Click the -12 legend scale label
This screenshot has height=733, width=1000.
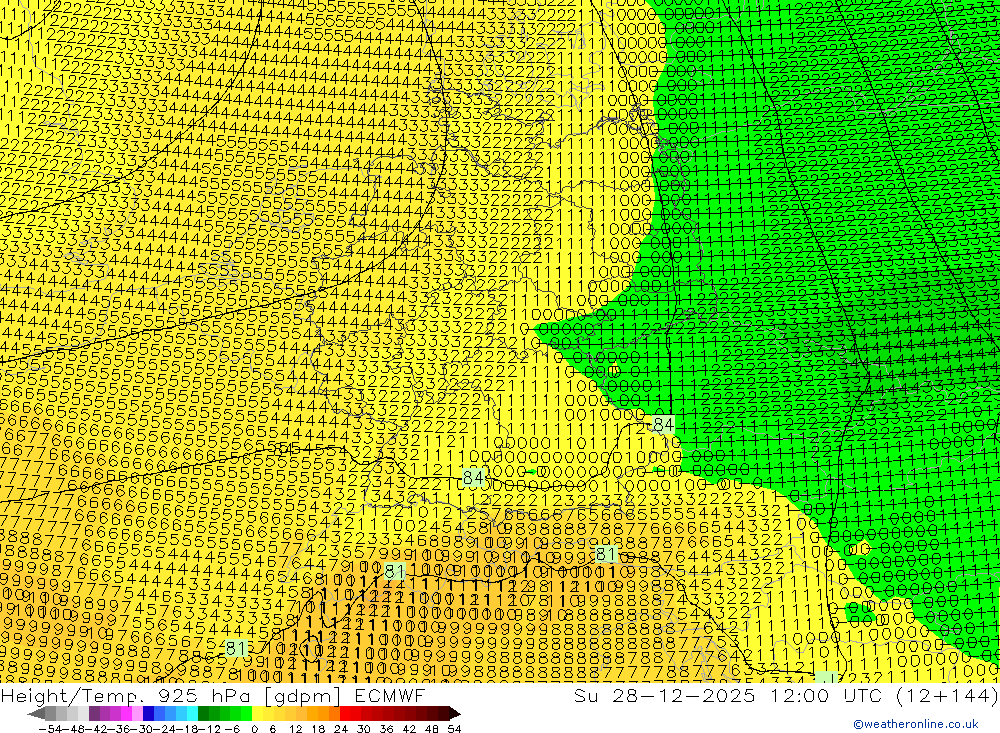(x=210, y=729)
